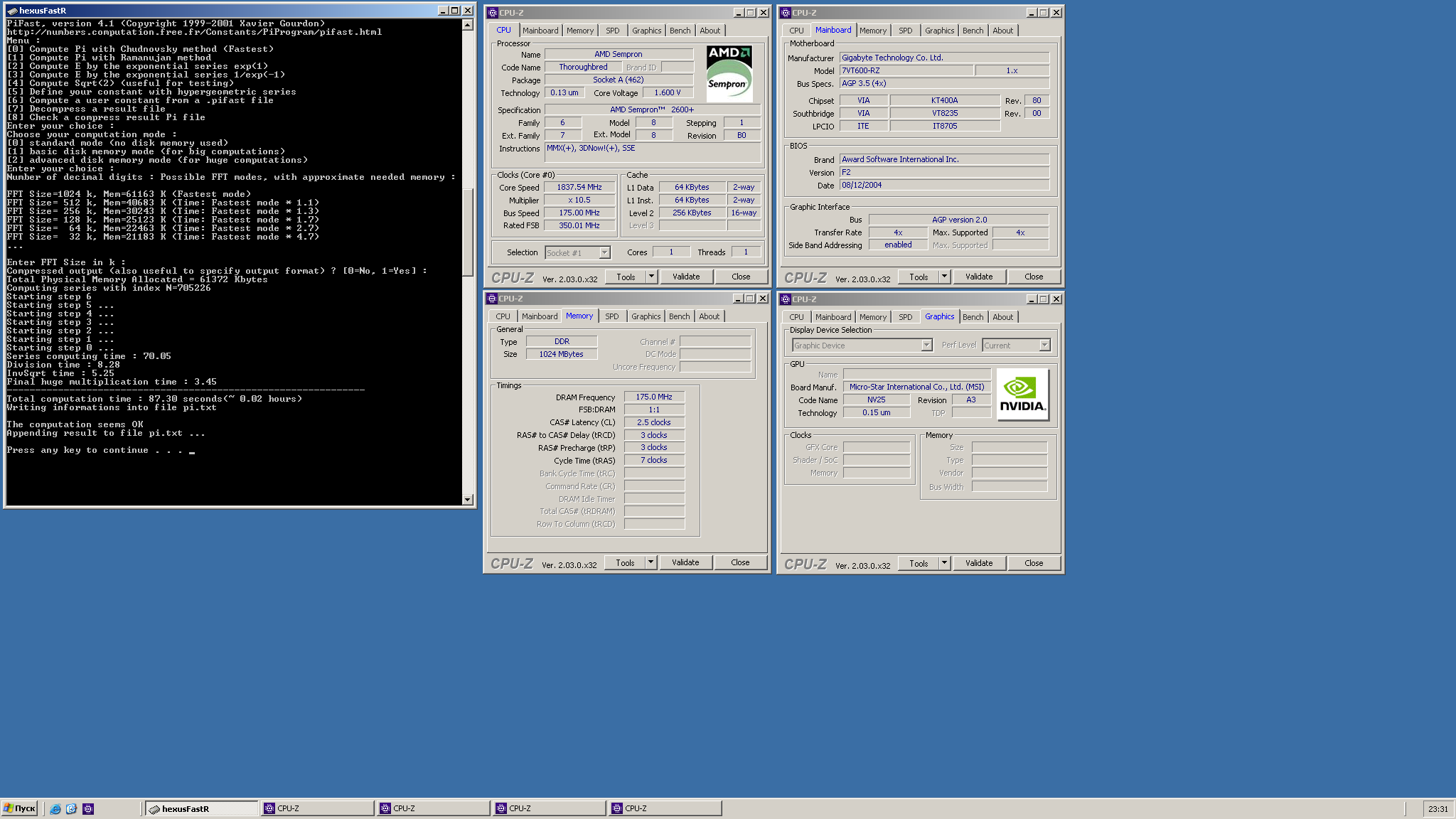Click the Package value Socket A (462)

click(619, 80)
